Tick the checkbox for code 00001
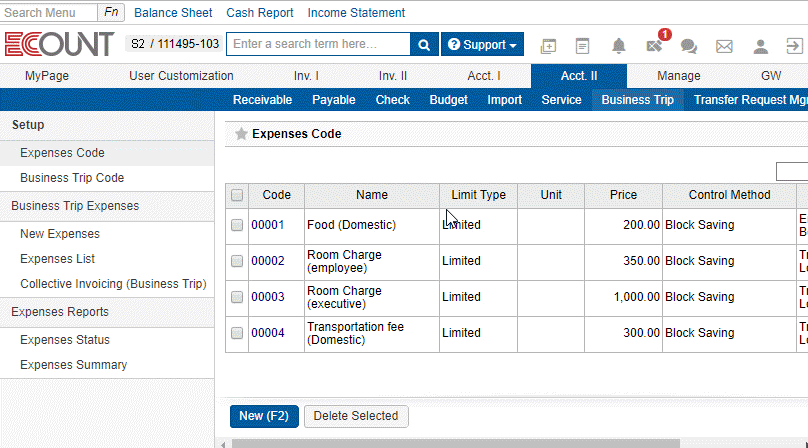808x448 pixels. click(x=237, y=225)
